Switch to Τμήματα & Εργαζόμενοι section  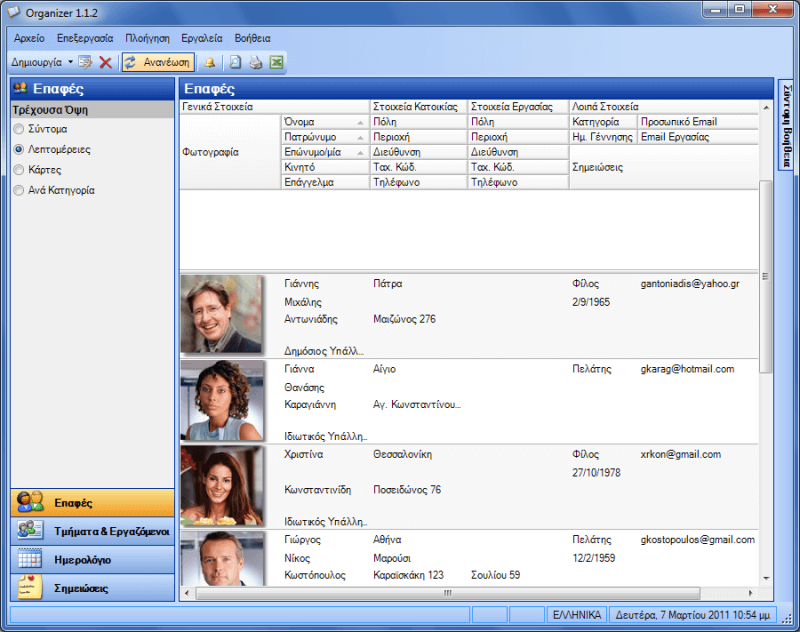[92, 531]
